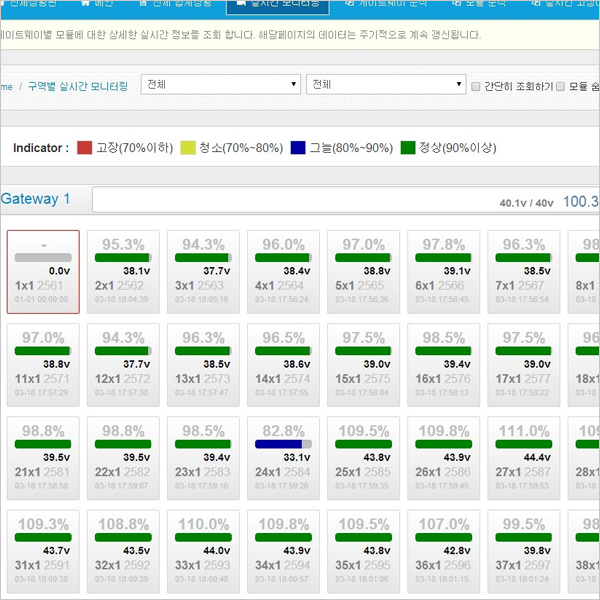
Task: Select module card 34x1 2594
Action: [x=283, y=551]
